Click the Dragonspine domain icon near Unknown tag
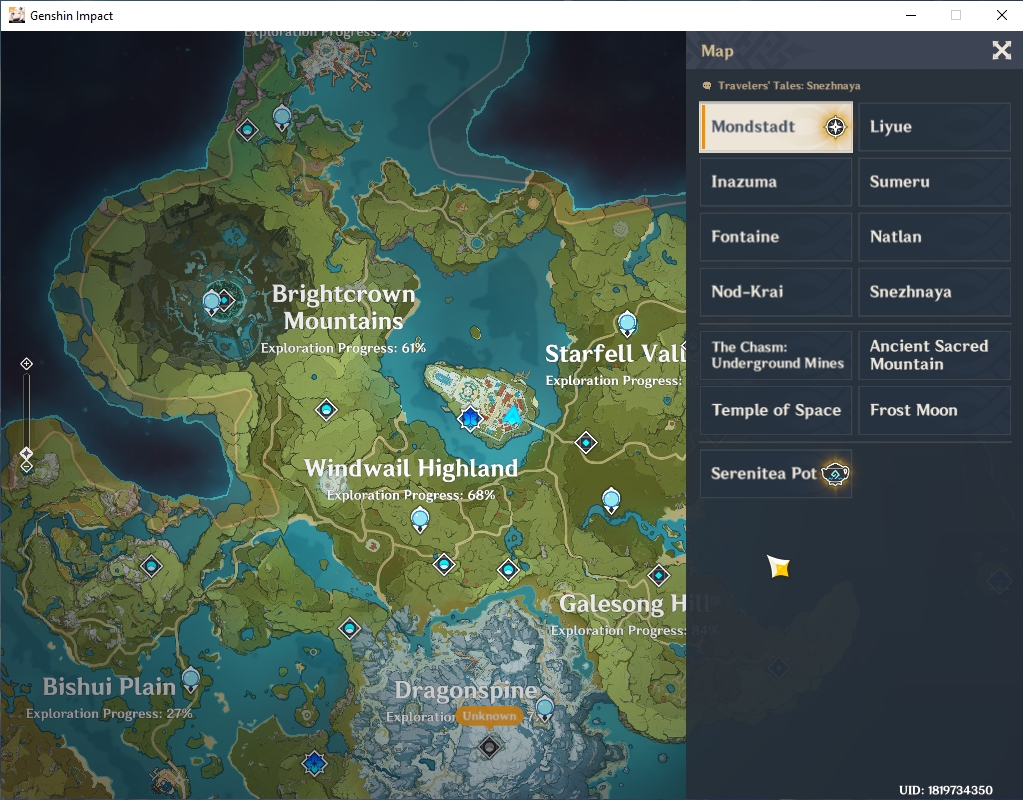 (x=489, y=746)
